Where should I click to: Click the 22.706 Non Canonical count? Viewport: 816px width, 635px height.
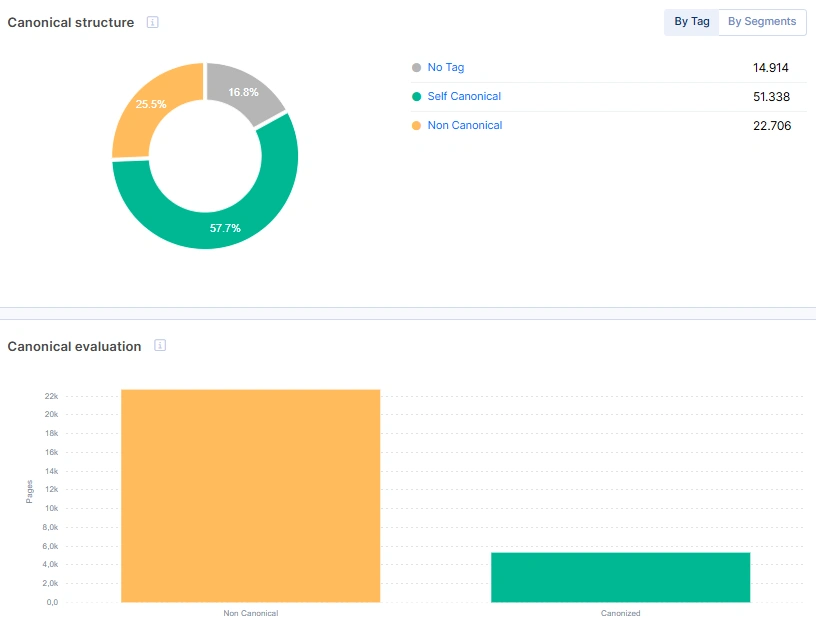[770, 126]
